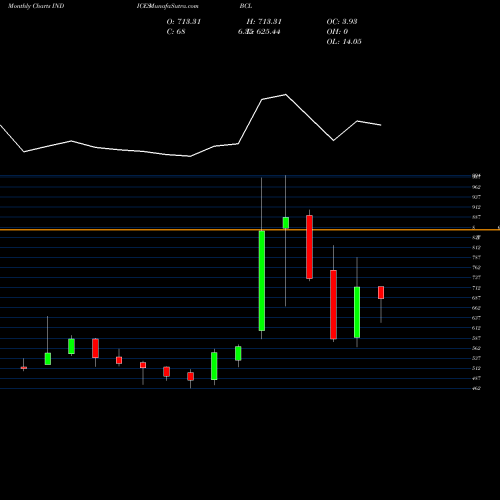Click the tallest green candlestick body

click(262, 281)
